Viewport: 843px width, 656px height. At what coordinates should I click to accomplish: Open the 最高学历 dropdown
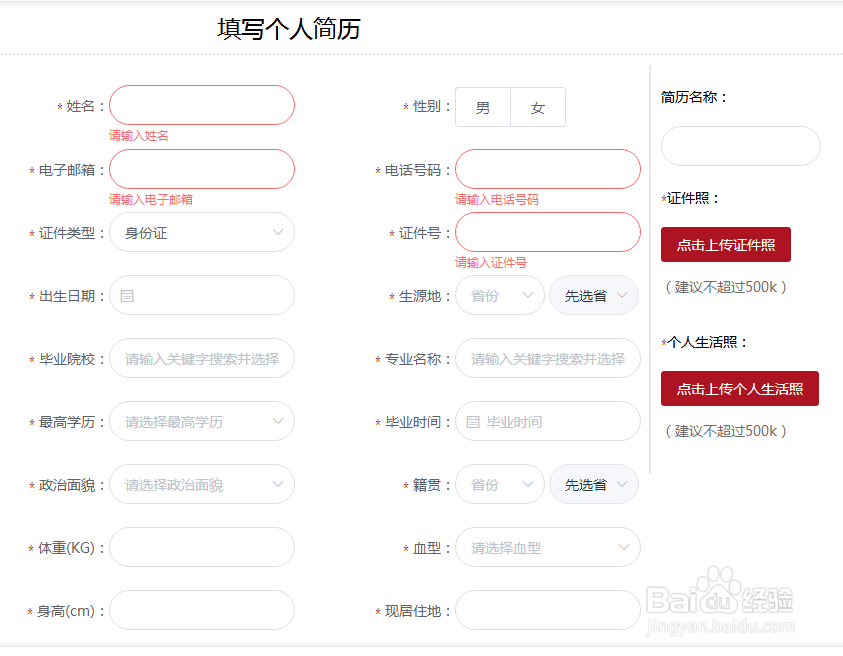click(x=201, y=421)
